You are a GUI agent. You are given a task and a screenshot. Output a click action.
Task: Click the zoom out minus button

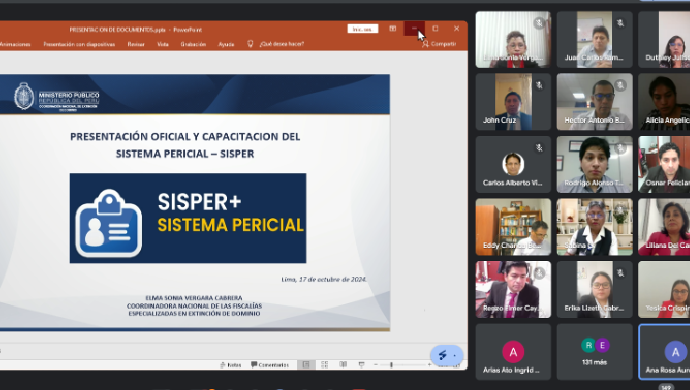pos(376,364)
